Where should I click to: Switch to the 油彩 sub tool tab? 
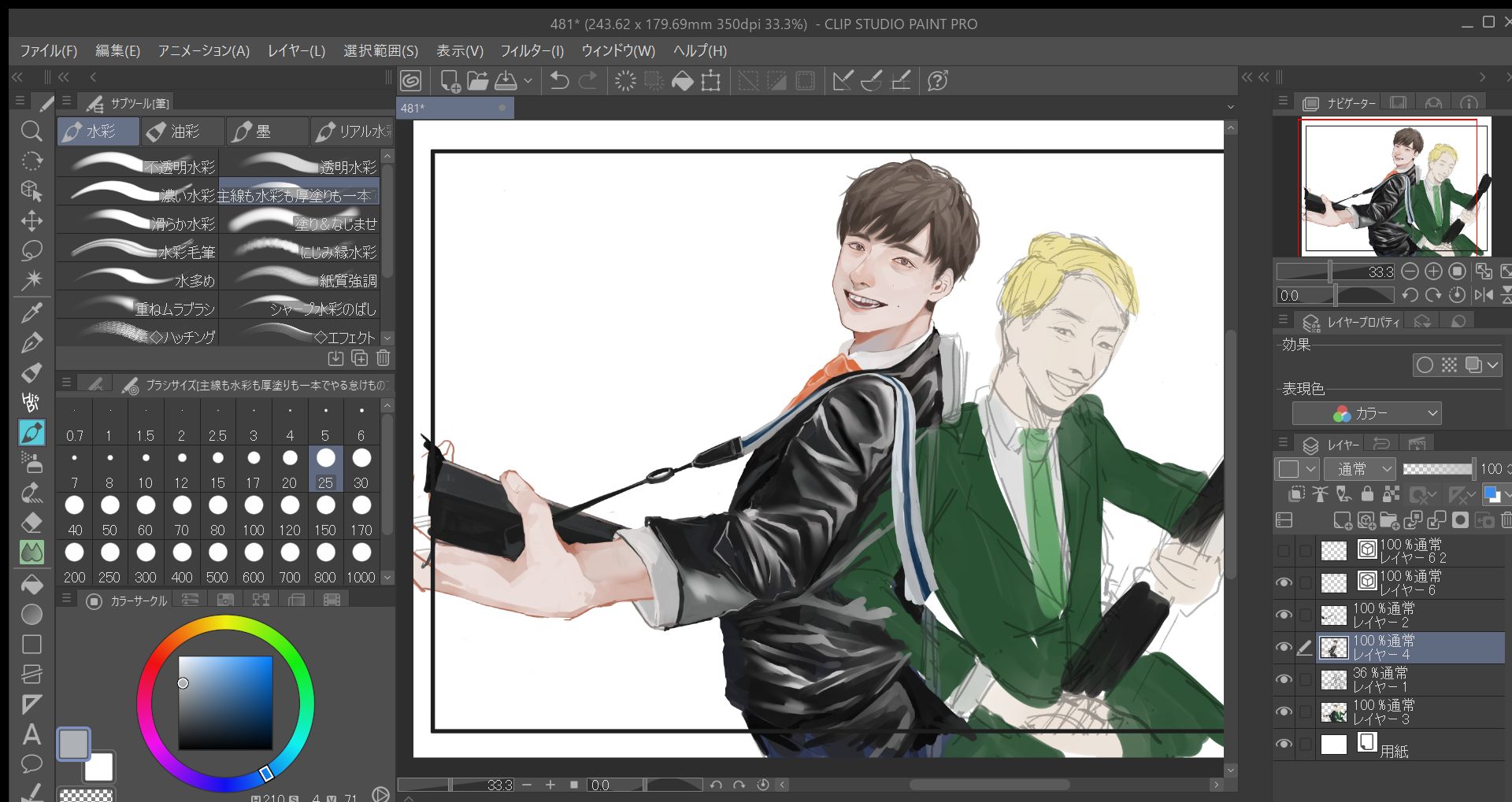pyautogui.click(x=183, y=131)
